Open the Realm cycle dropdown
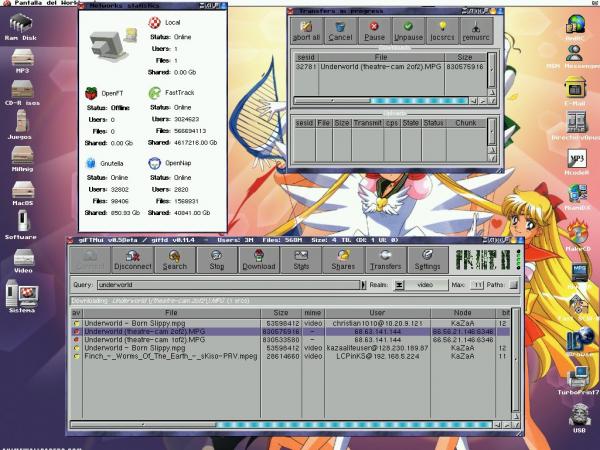This screenshot has height=450, width=600. tap(421, 285)
